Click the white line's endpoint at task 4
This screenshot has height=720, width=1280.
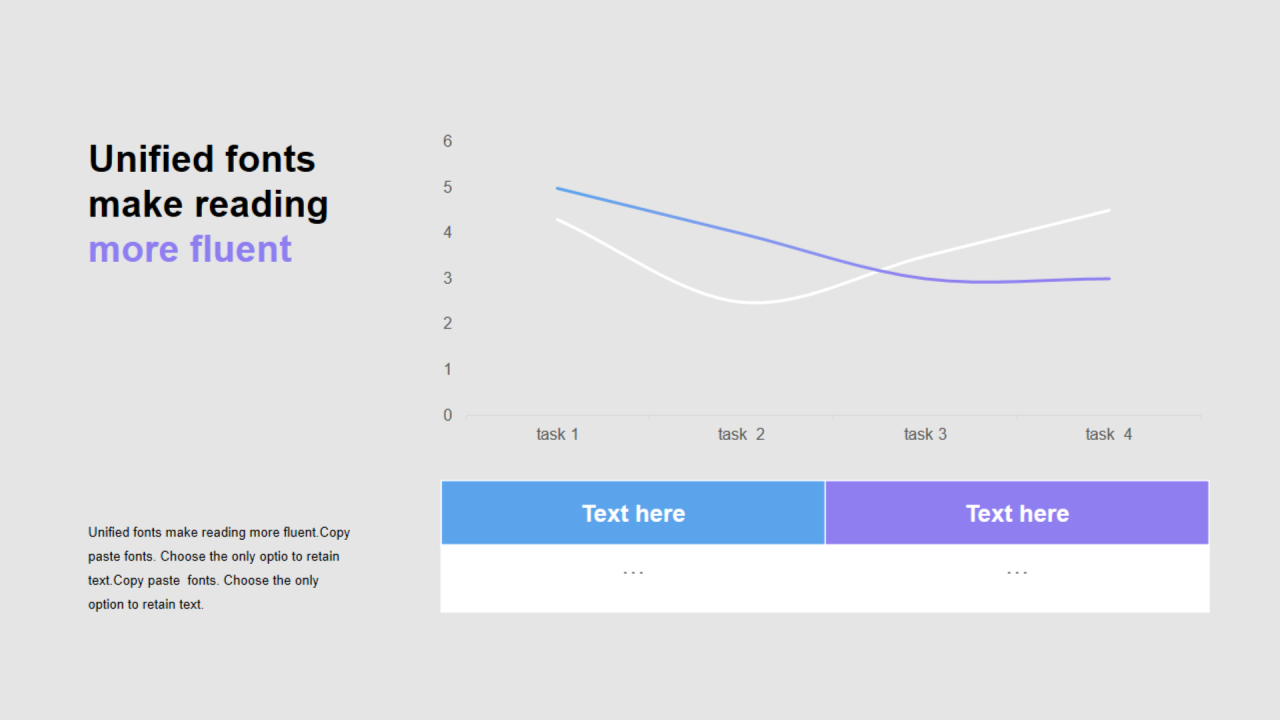coord(1109,210)
